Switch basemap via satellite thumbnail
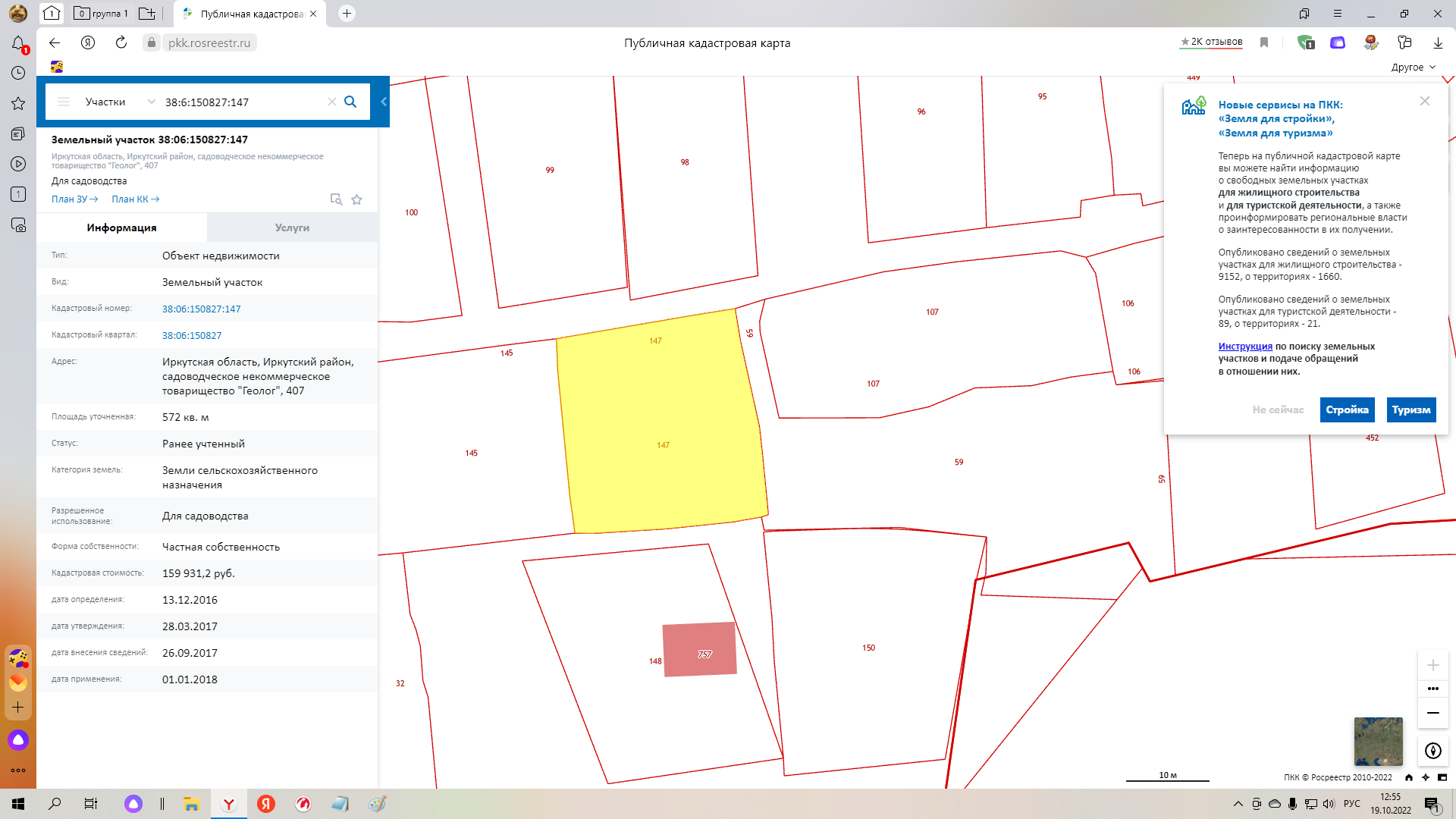Image resolution: width=1456 pixels, height=819 pixels. coord(1378,741)
